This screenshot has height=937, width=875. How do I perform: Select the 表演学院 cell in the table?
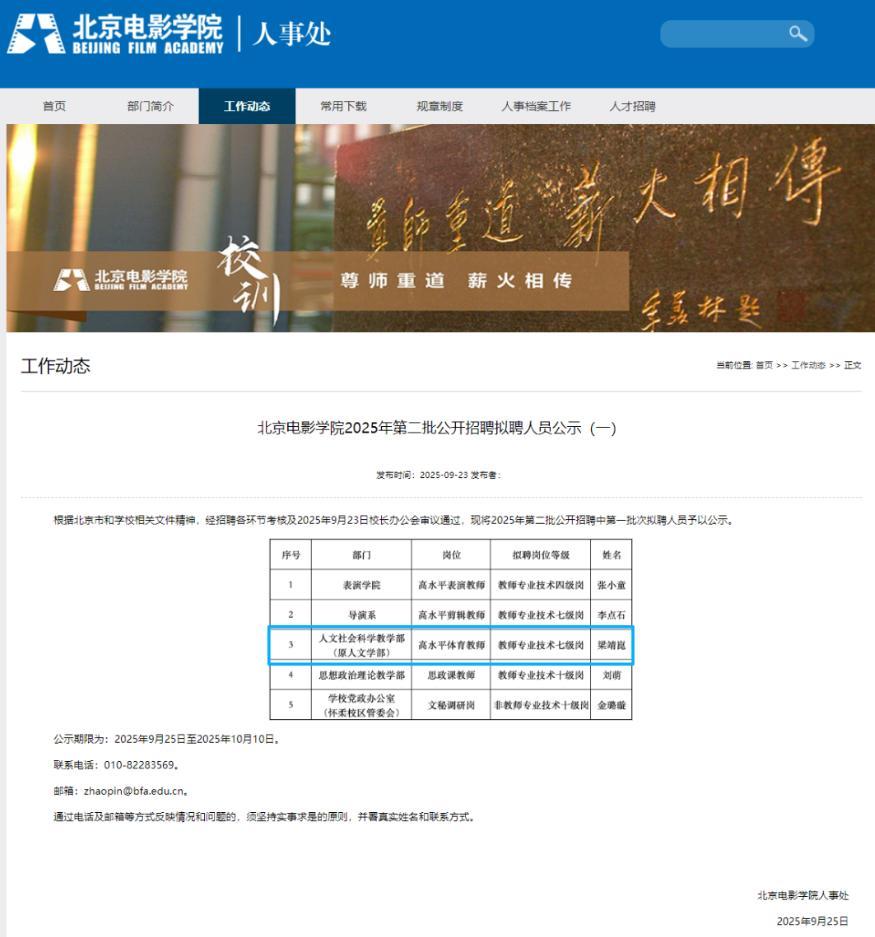click(360, 585)
